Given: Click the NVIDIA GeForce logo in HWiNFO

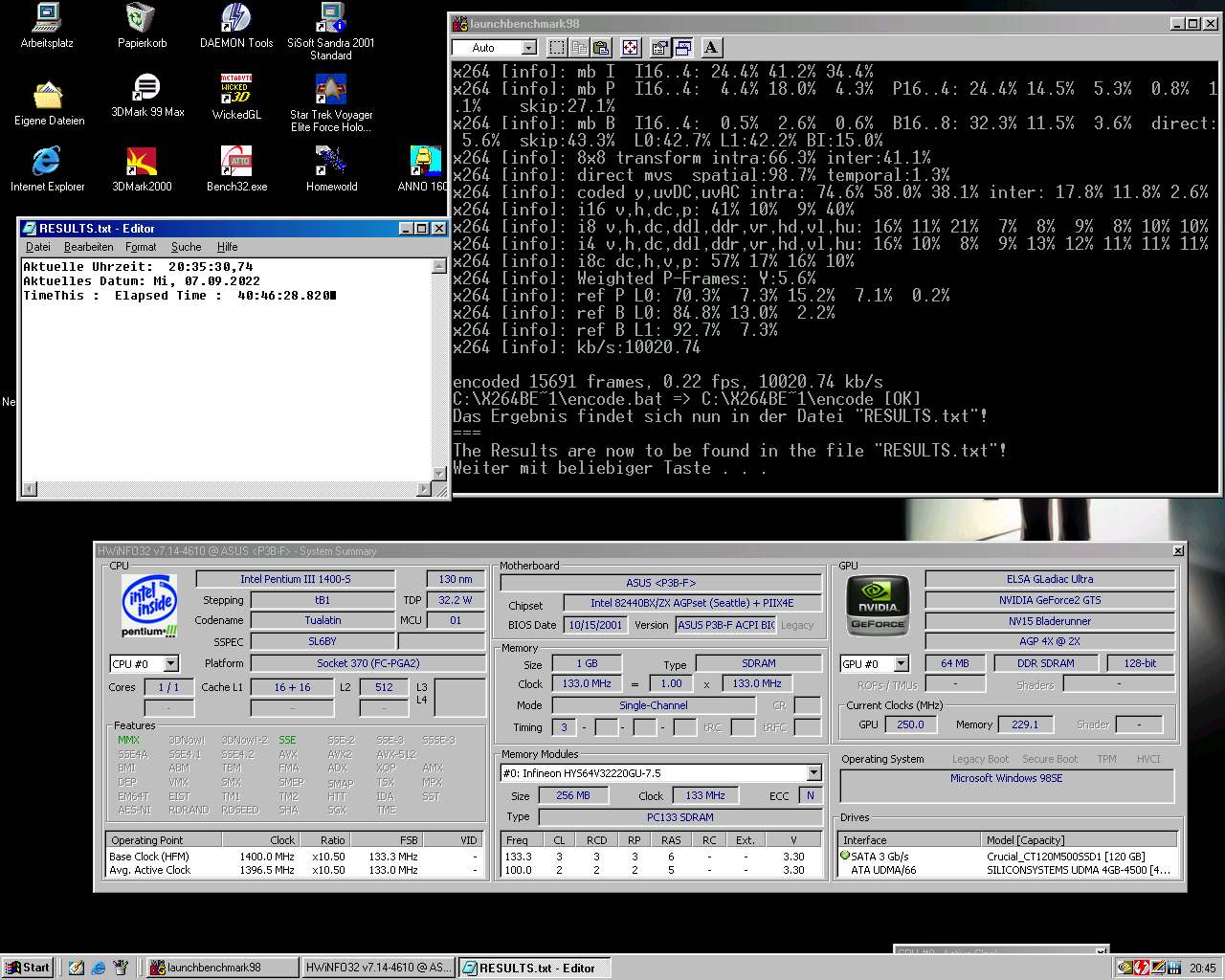Looking at the screenshot, I should (x=879, y=605).
